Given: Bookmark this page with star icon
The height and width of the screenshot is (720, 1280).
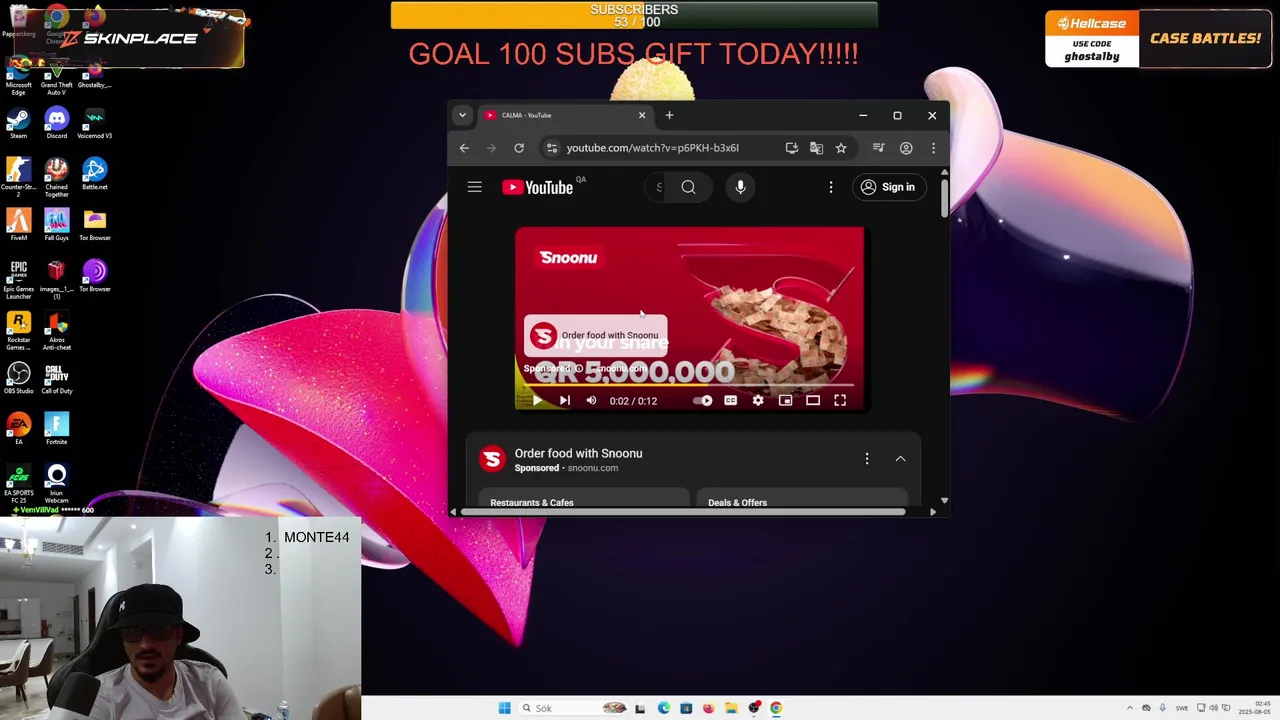Looking at the screenshot, I should tap(841, 148).
